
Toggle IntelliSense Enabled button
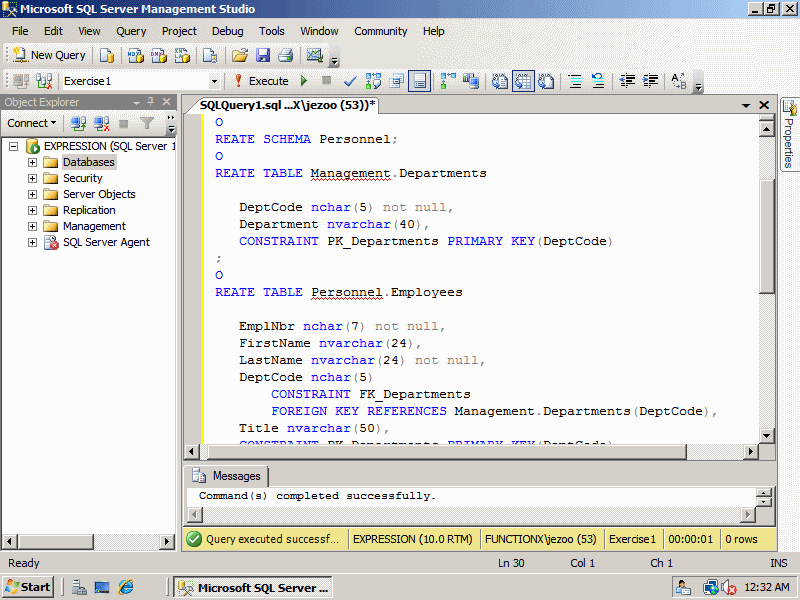[x=419, y=81]
